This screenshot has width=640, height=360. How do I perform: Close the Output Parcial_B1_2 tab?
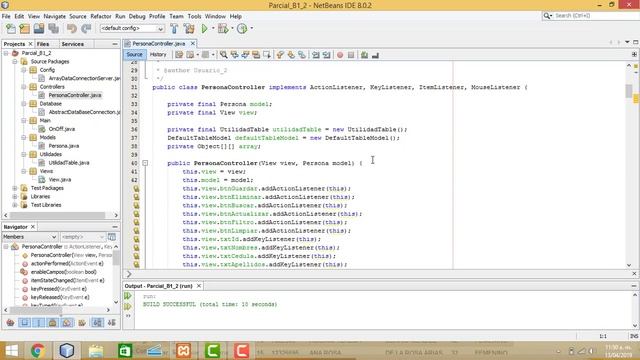click(x=199, y=286)
